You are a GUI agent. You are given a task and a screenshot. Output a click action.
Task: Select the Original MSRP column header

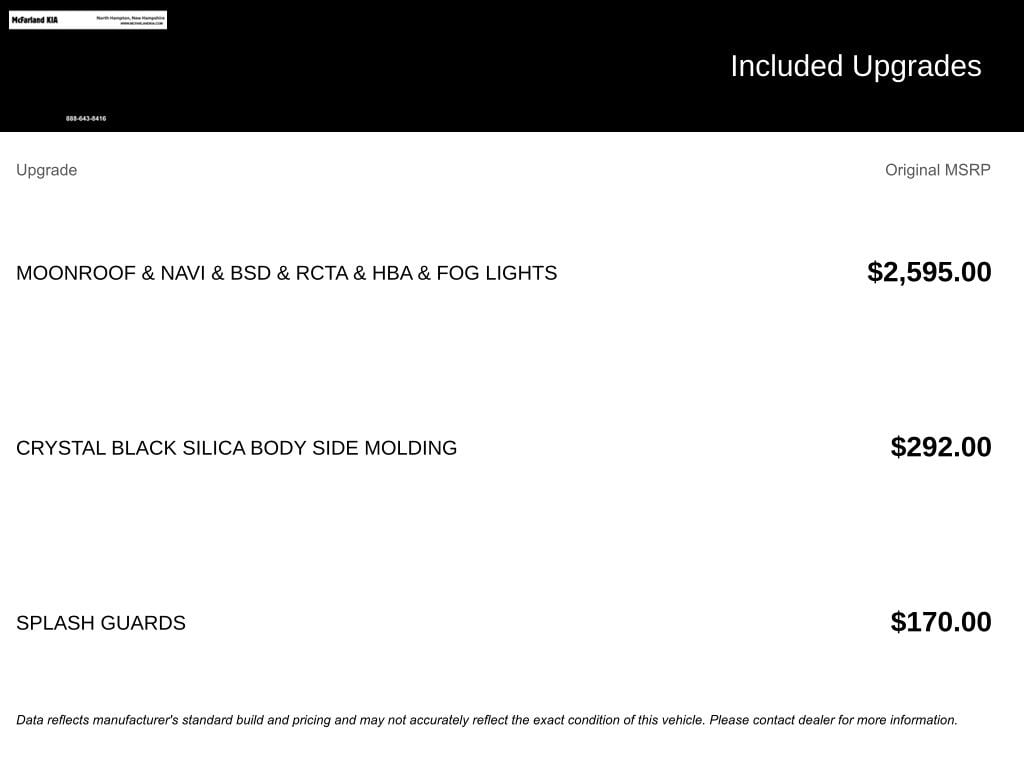click(x=937, y=170)
